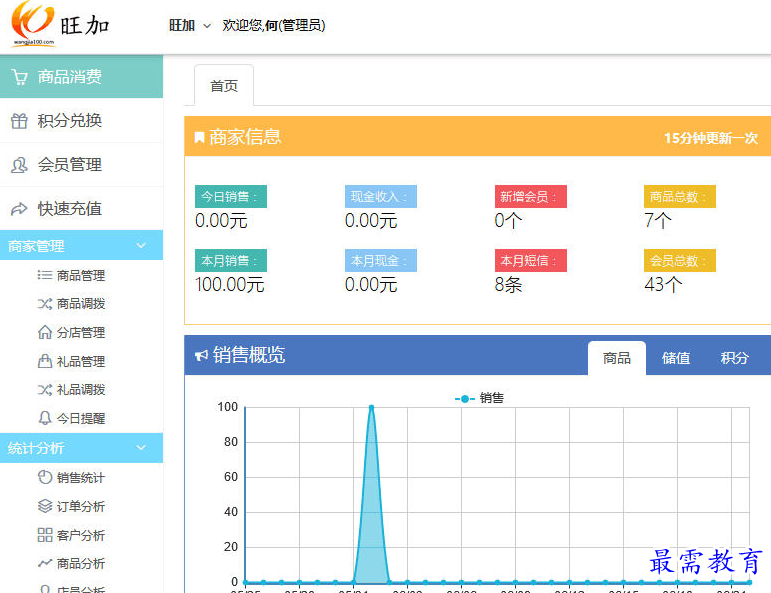Open the 旺加 dropdown in header
Image resolution: width=771 pixels, height=593 pixels.
coord(190,26)
